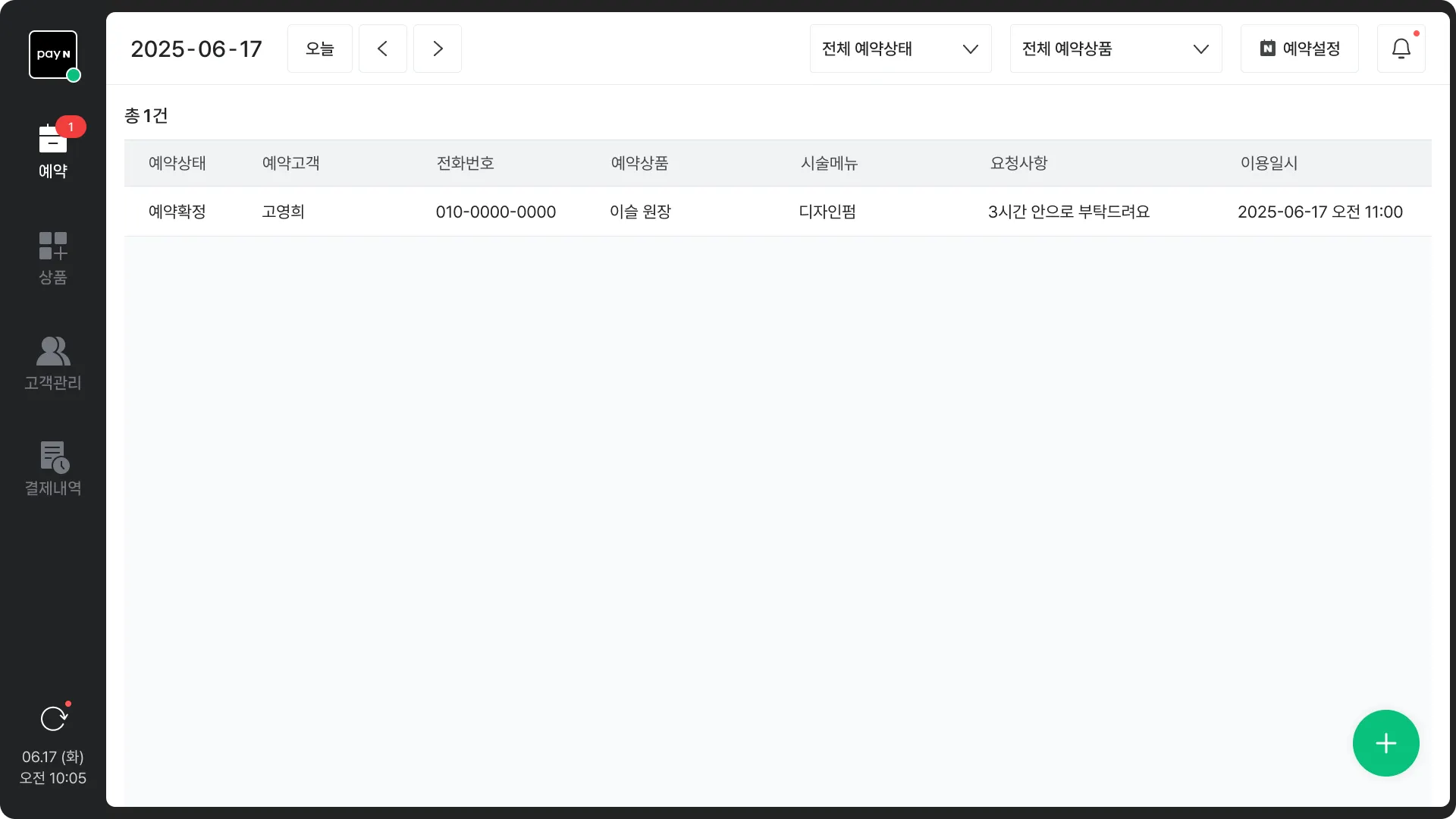Viewport: 1456px width, 819px height.
Task: Add new reservation with green plus
Action: pyautogui.click(x=1385, y=743)
